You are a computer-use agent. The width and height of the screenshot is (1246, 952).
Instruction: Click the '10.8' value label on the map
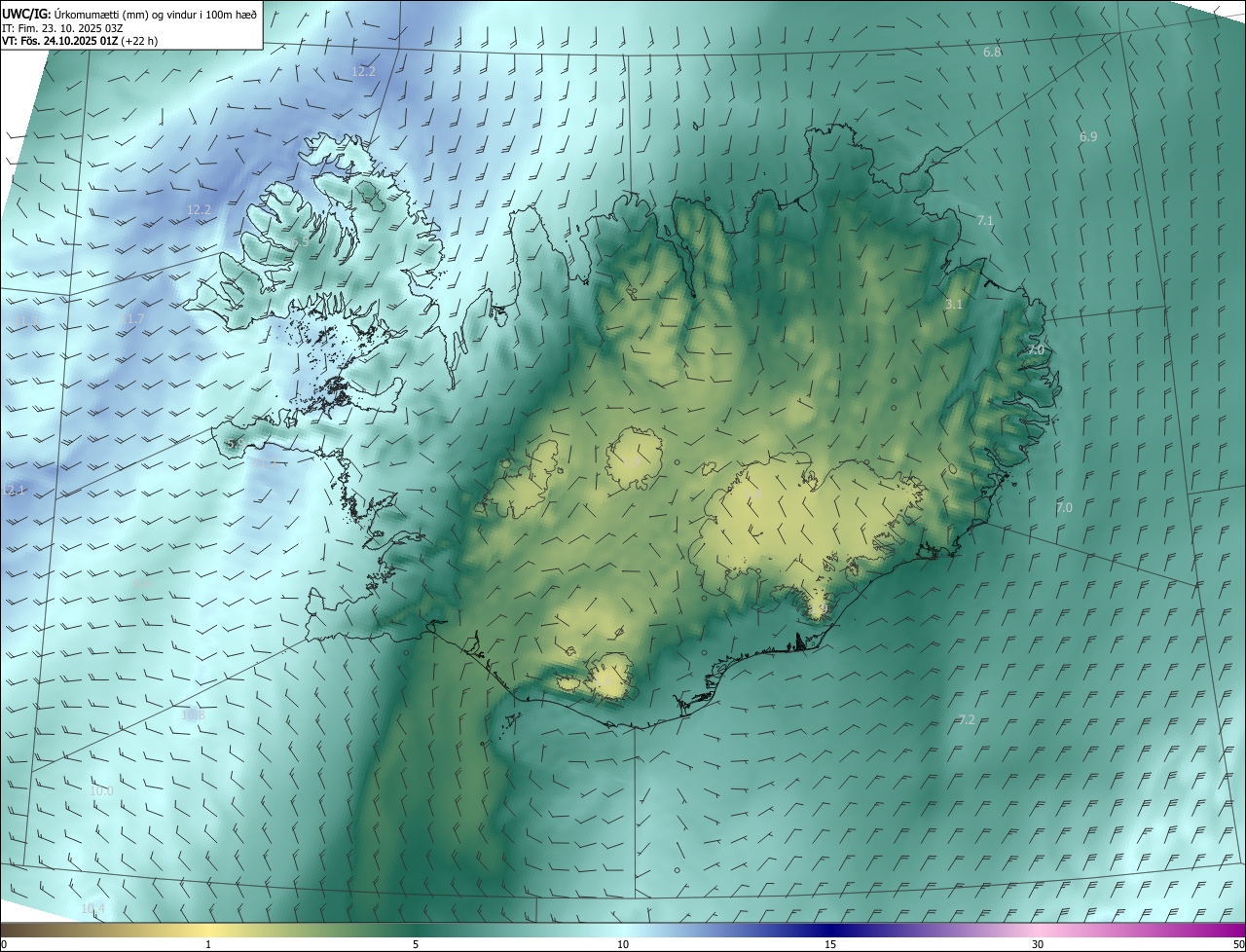point(193,715)
